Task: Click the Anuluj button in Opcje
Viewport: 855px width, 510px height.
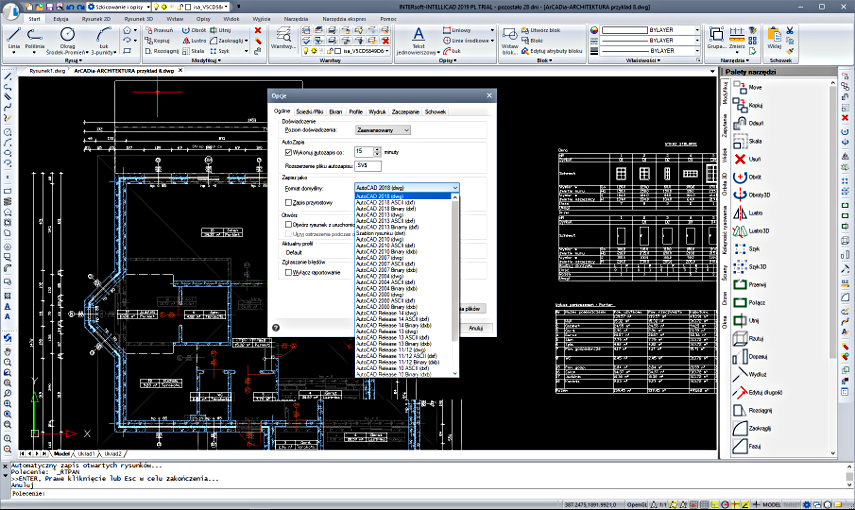Action: point(475,328)
